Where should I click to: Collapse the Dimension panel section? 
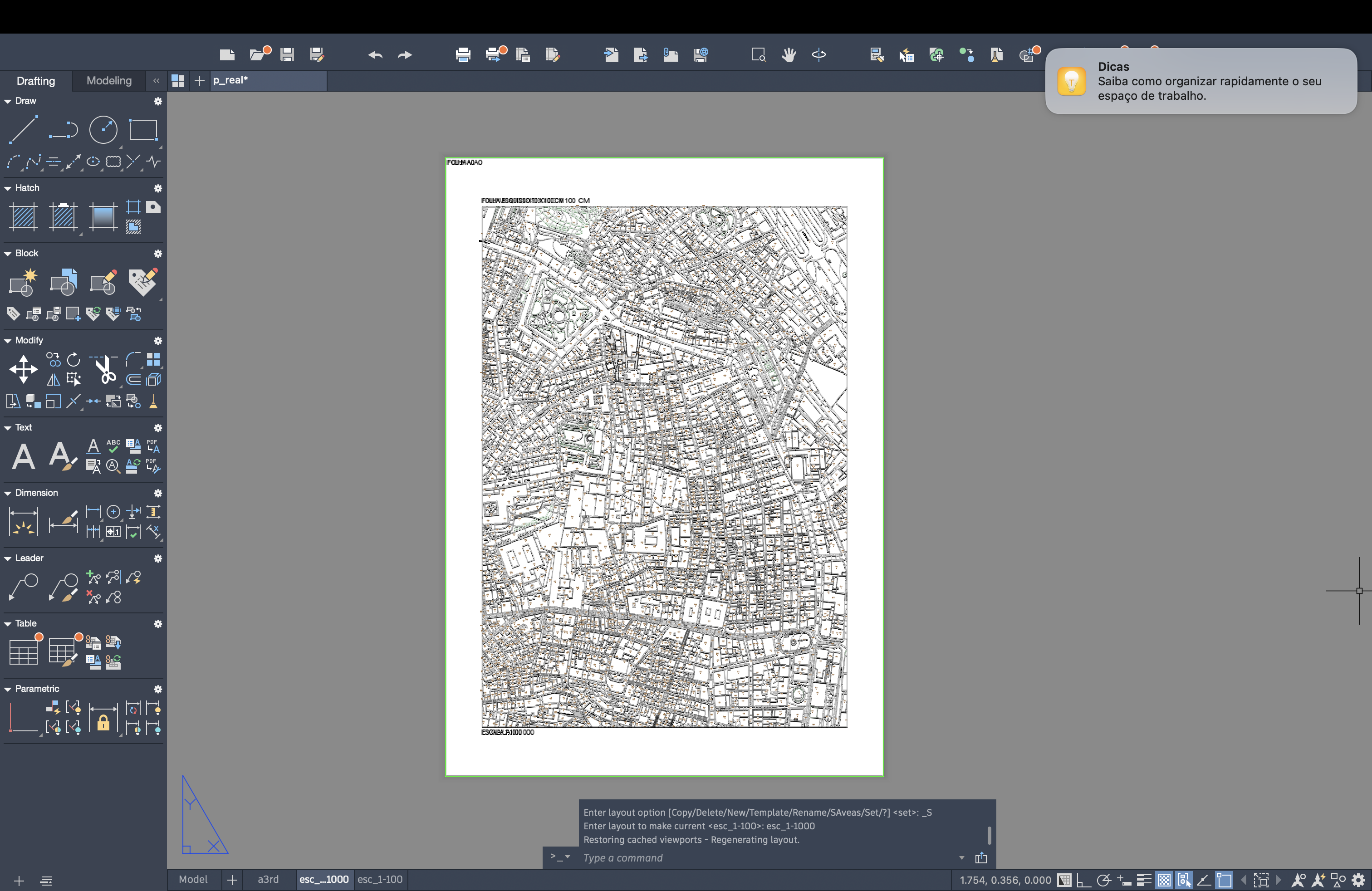tap(8, 493)
